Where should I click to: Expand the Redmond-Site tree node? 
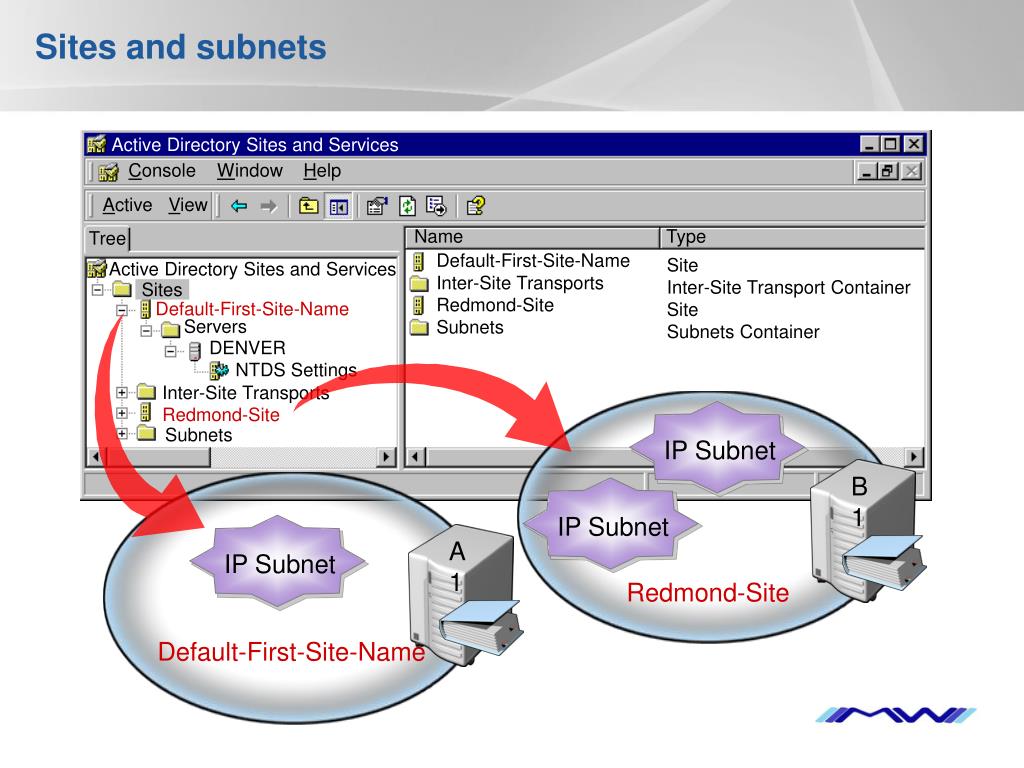click(121, 413)
